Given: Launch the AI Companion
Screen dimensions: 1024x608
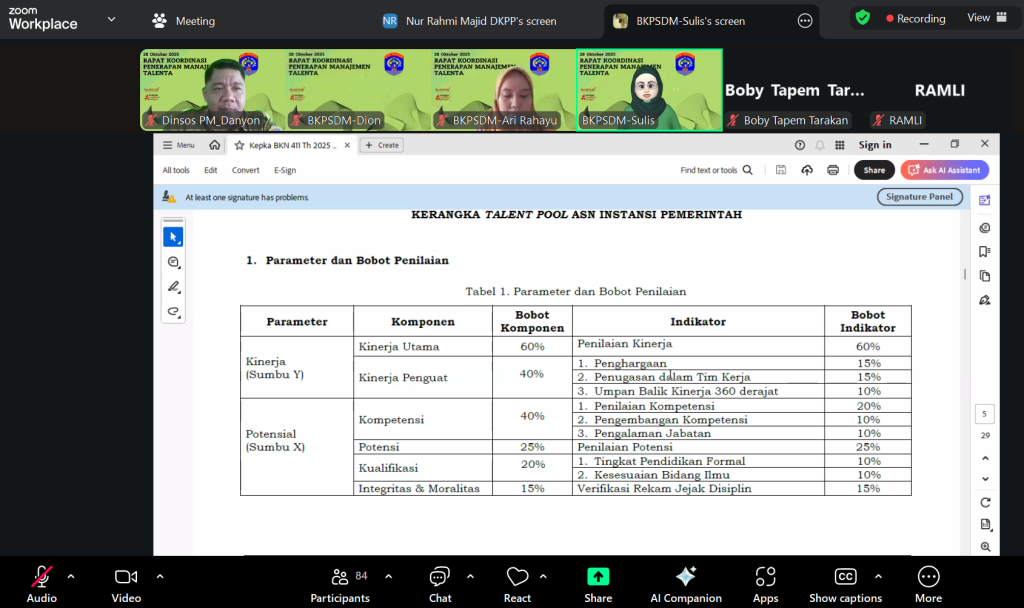Looking at the screenshot, I should click(x=686, y=580).
